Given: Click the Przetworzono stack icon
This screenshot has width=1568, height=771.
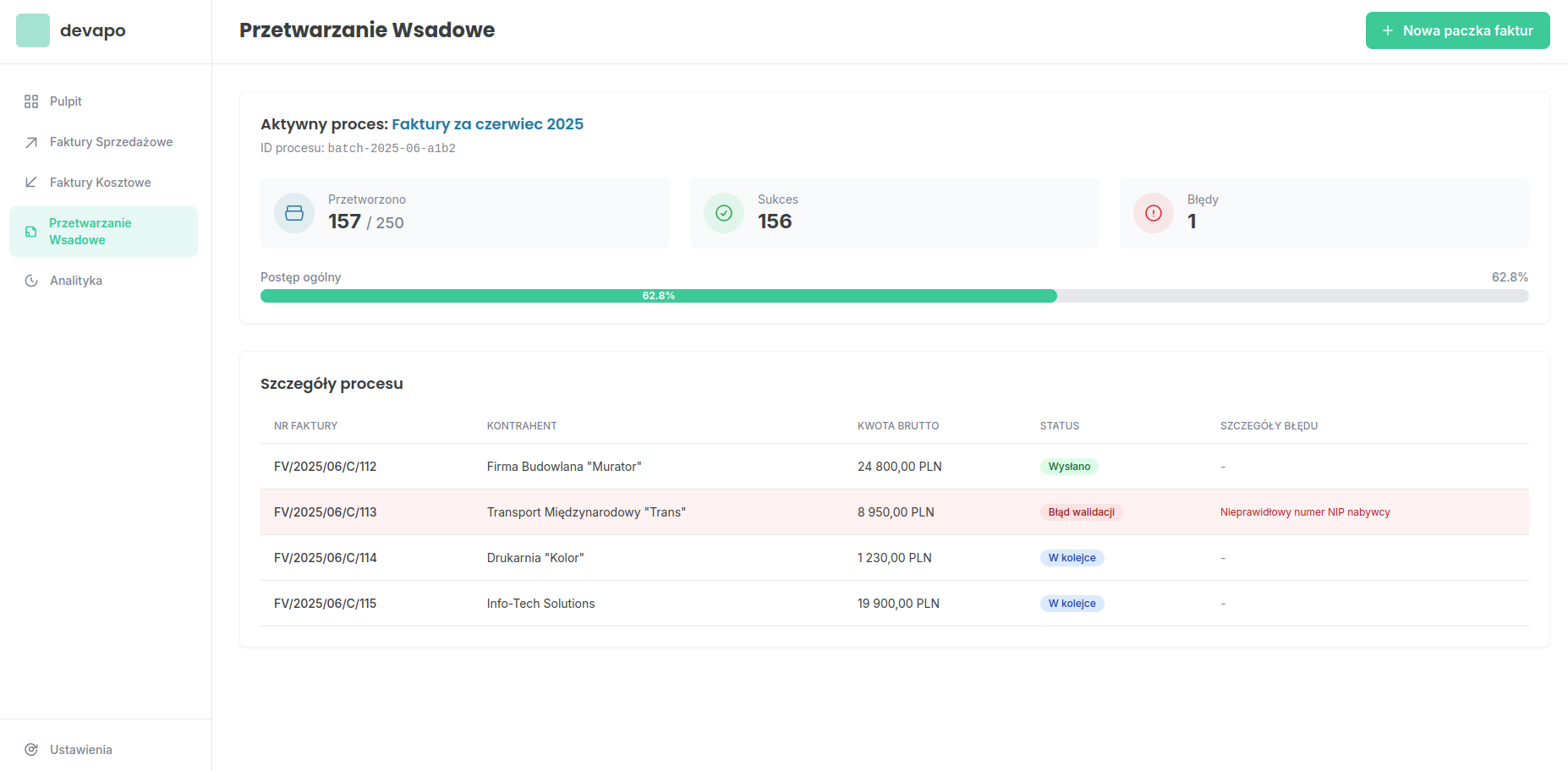Looking at the screenshot, I should (x=294, y=213).
